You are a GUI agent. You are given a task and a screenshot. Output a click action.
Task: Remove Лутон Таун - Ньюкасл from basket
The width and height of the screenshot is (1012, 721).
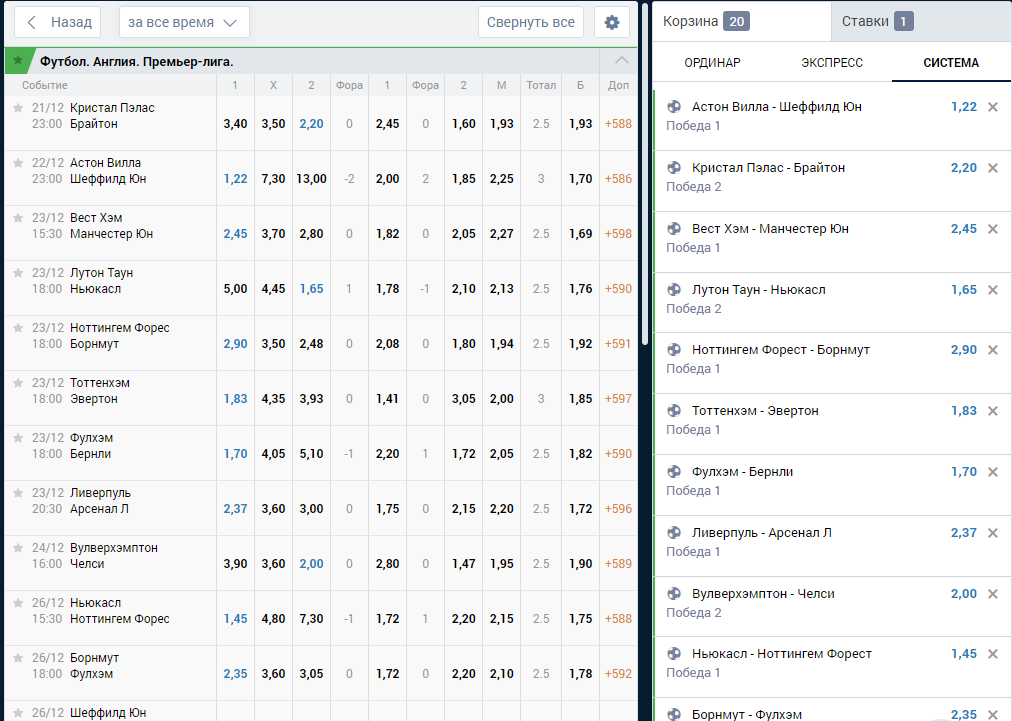coord(993,290)
